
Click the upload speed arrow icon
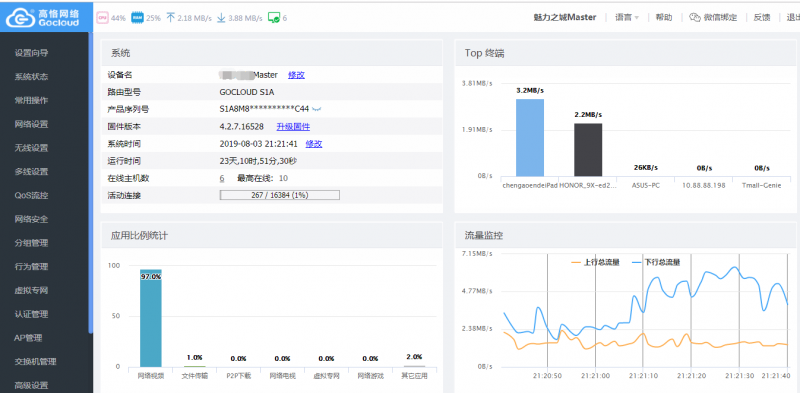pos(171,18)
